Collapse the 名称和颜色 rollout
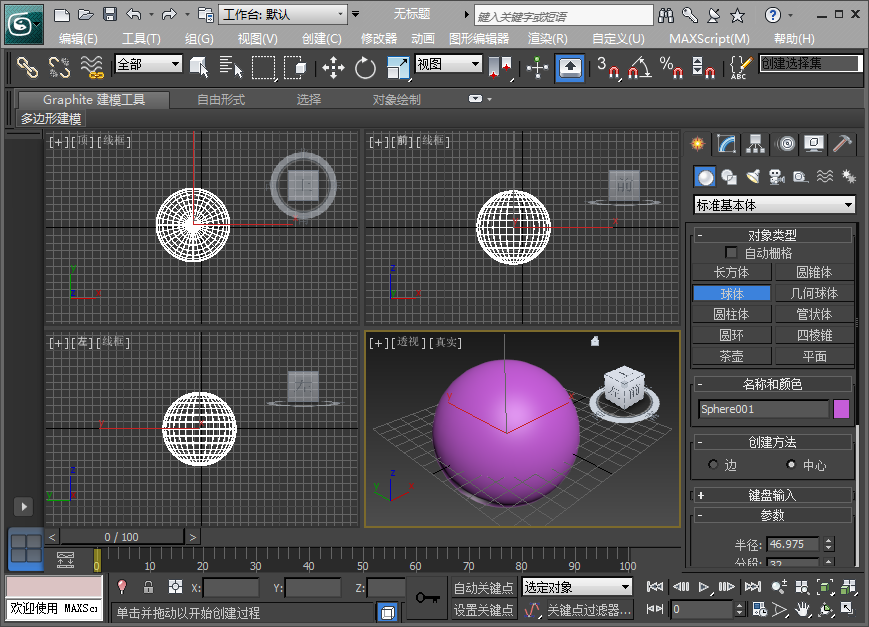 [772, 384]
